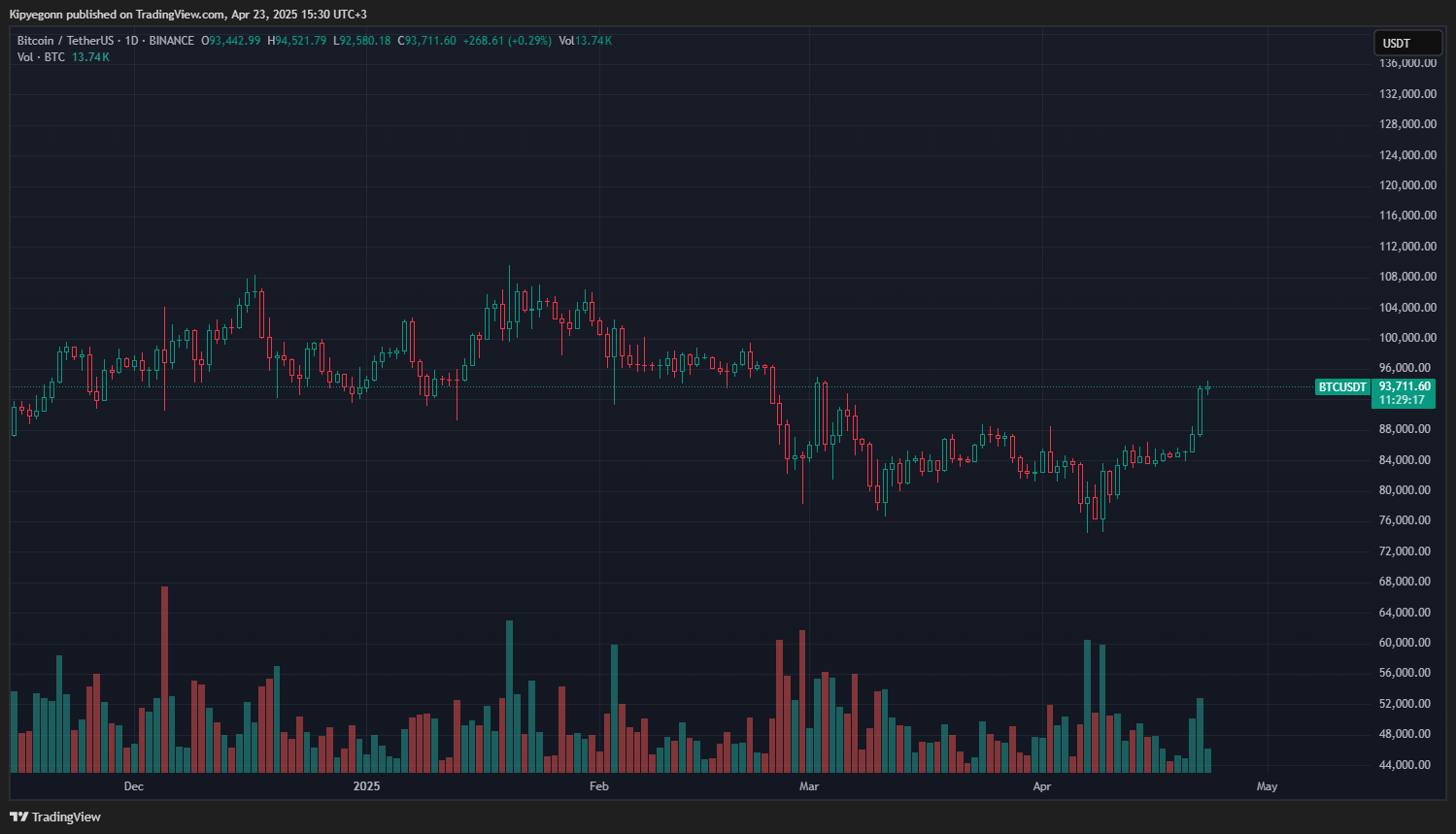Click the TradingView logo at bottom left
1456x834 pixels.
click(x=55, y=817)
